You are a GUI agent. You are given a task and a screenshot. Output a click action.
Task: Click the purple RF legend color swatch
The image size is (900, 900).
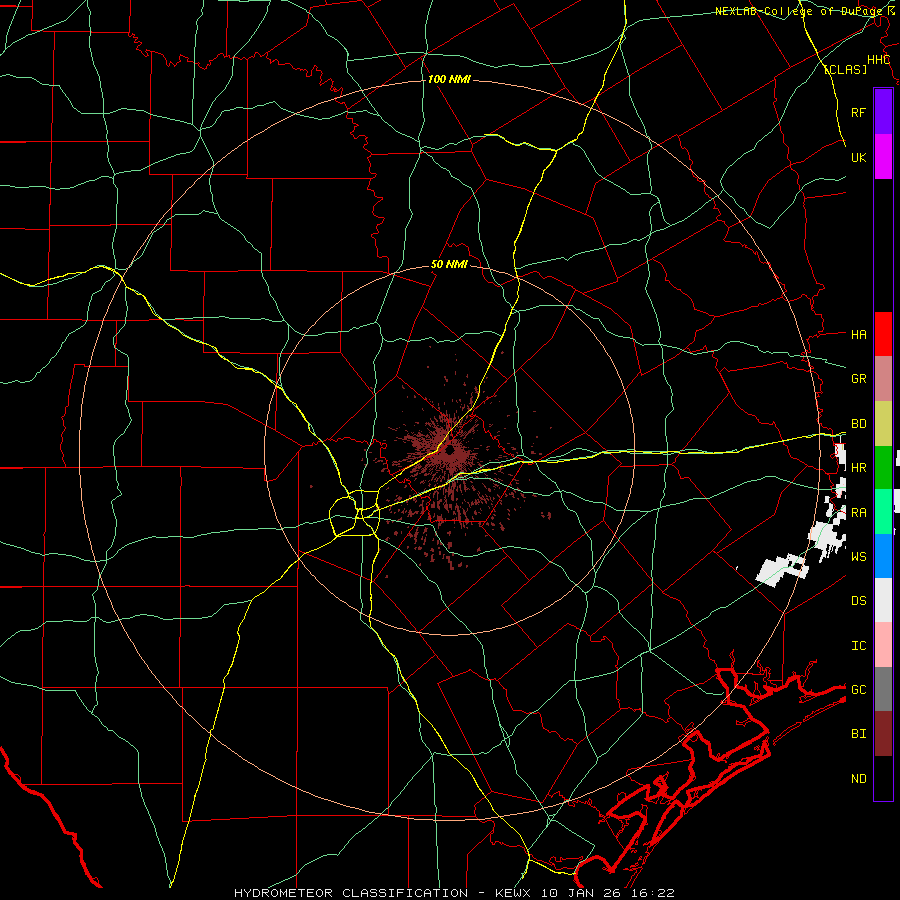pos(883,112)
